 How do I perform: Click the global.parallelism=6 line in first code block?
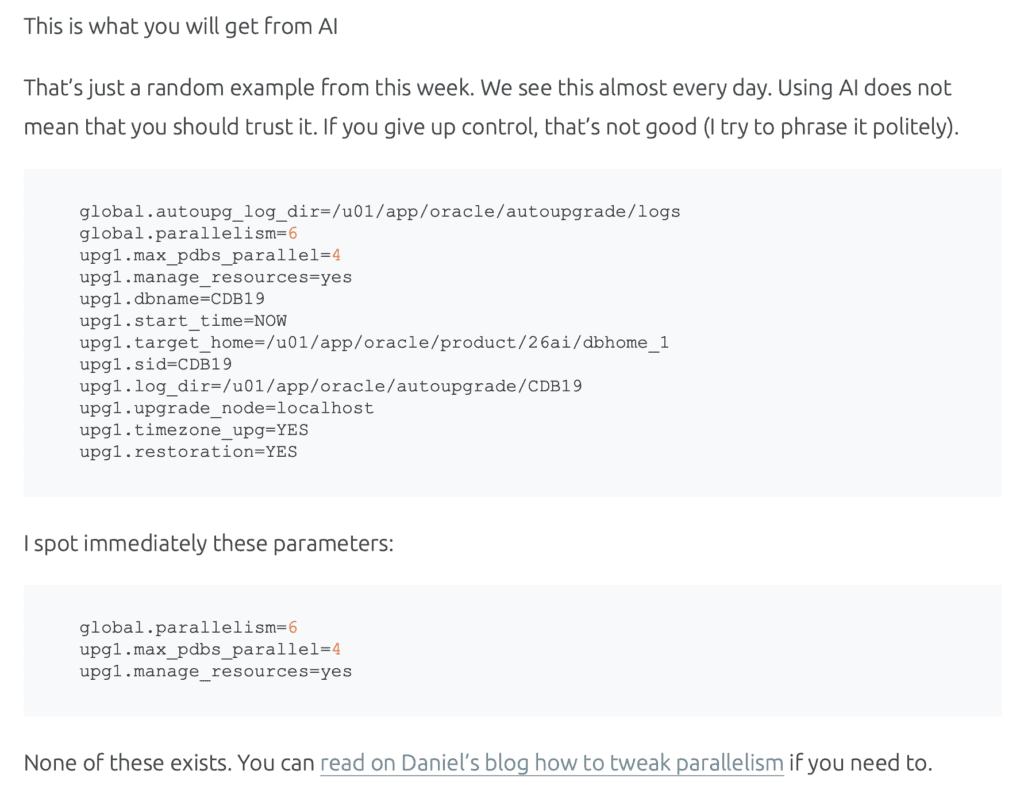pyautogui.click(x=188, y=233)
